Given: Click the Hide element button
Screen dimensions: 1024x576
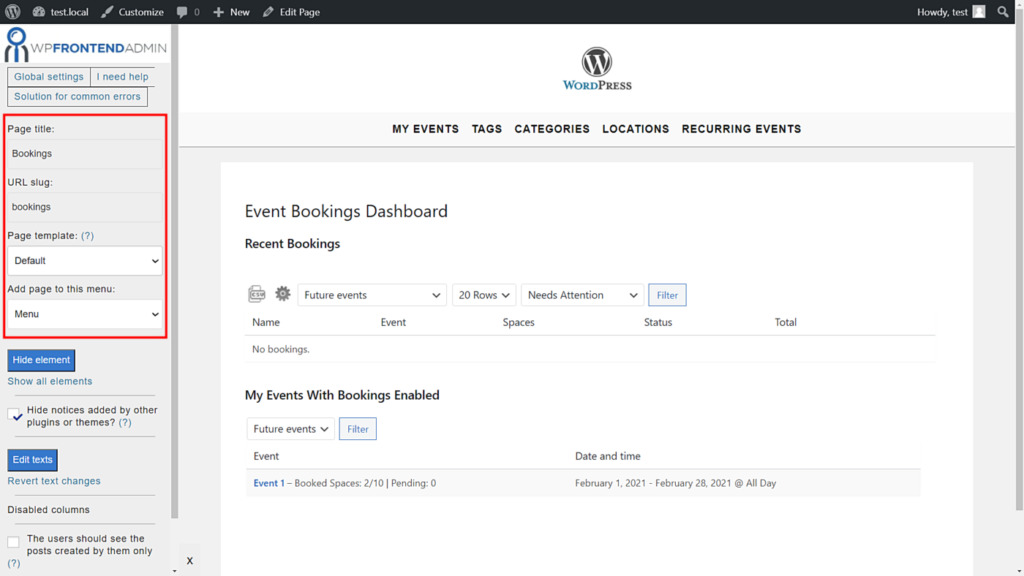Looking at the screenshot, I should coord(41,359).
